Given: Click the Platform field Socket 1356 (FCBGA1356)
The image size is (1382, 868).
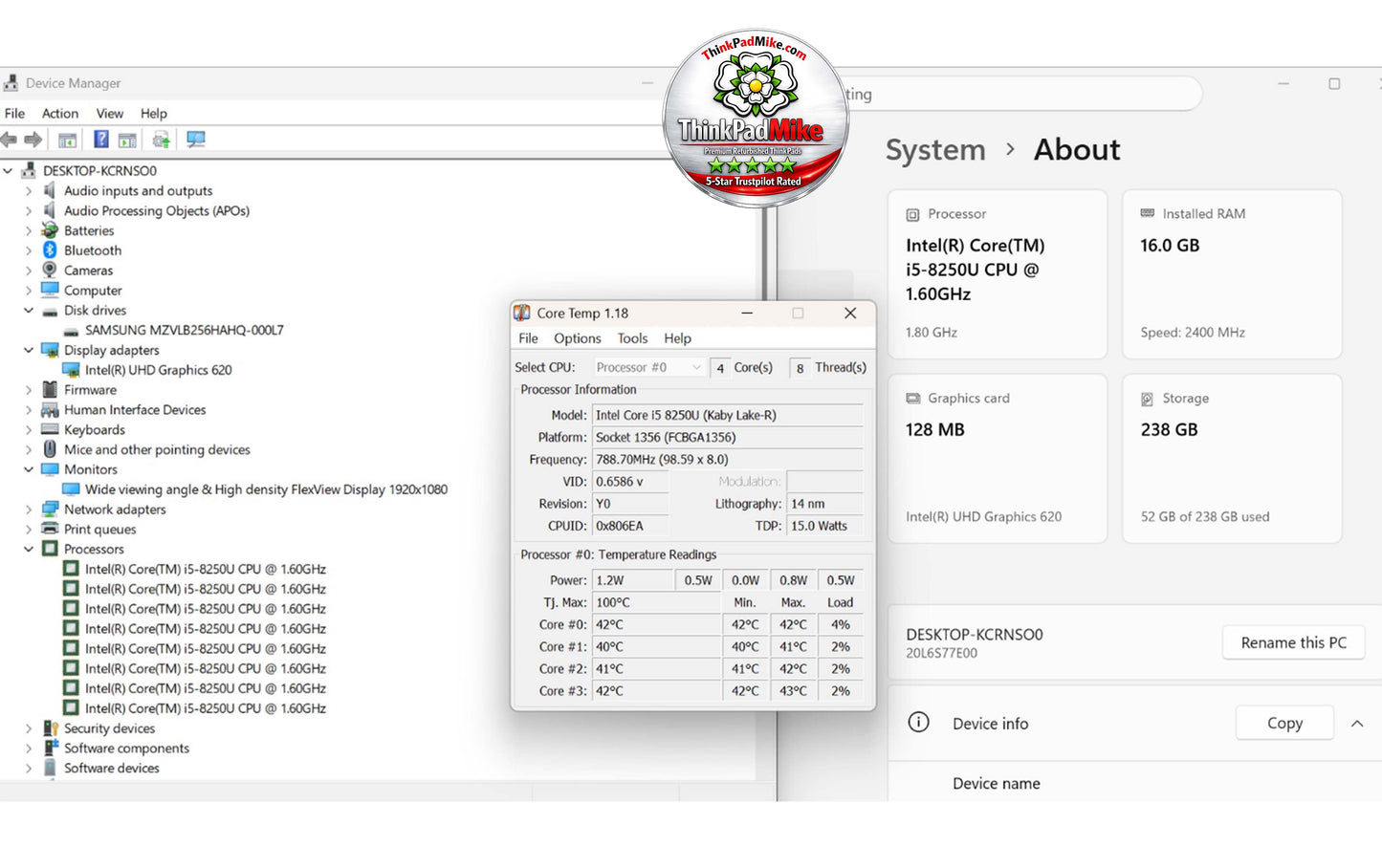Looking at the screenshot, I should tap(727, 437).
